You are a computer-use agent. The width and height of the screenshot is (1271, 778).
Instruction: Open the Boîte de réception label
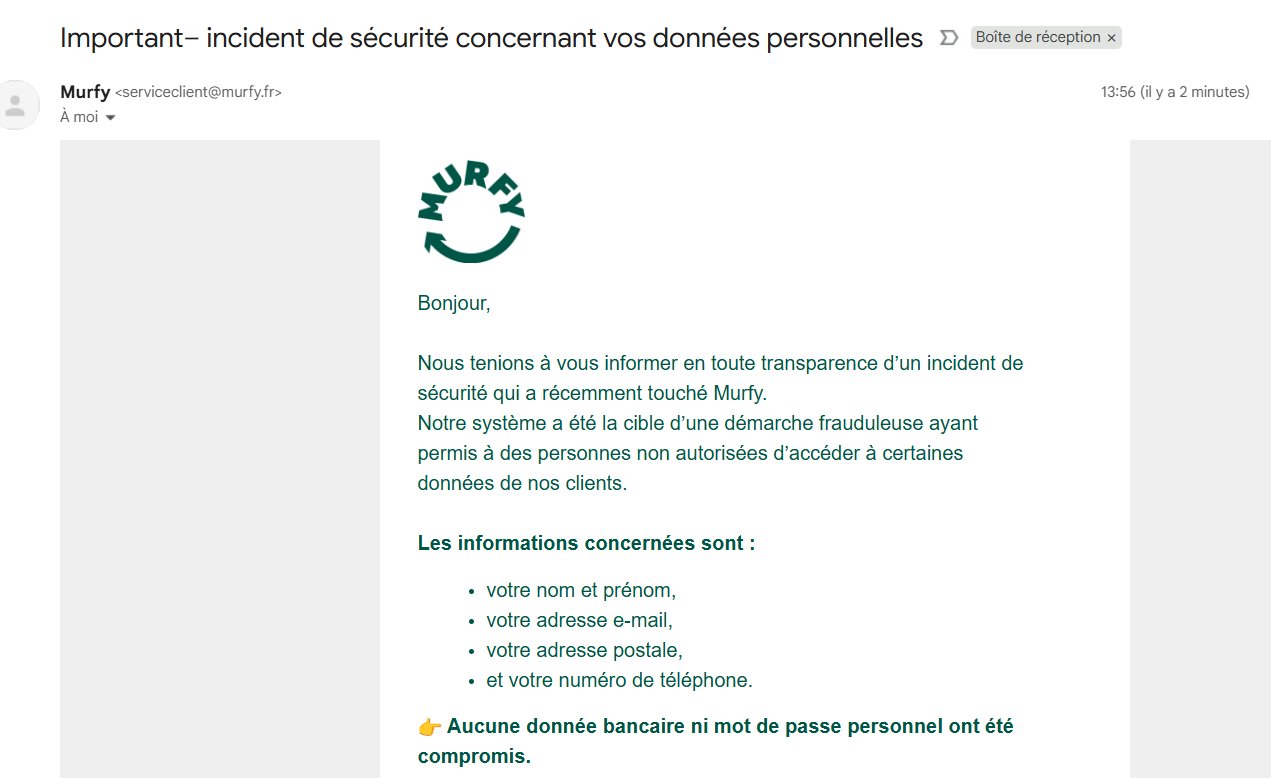coord(1037,38)
